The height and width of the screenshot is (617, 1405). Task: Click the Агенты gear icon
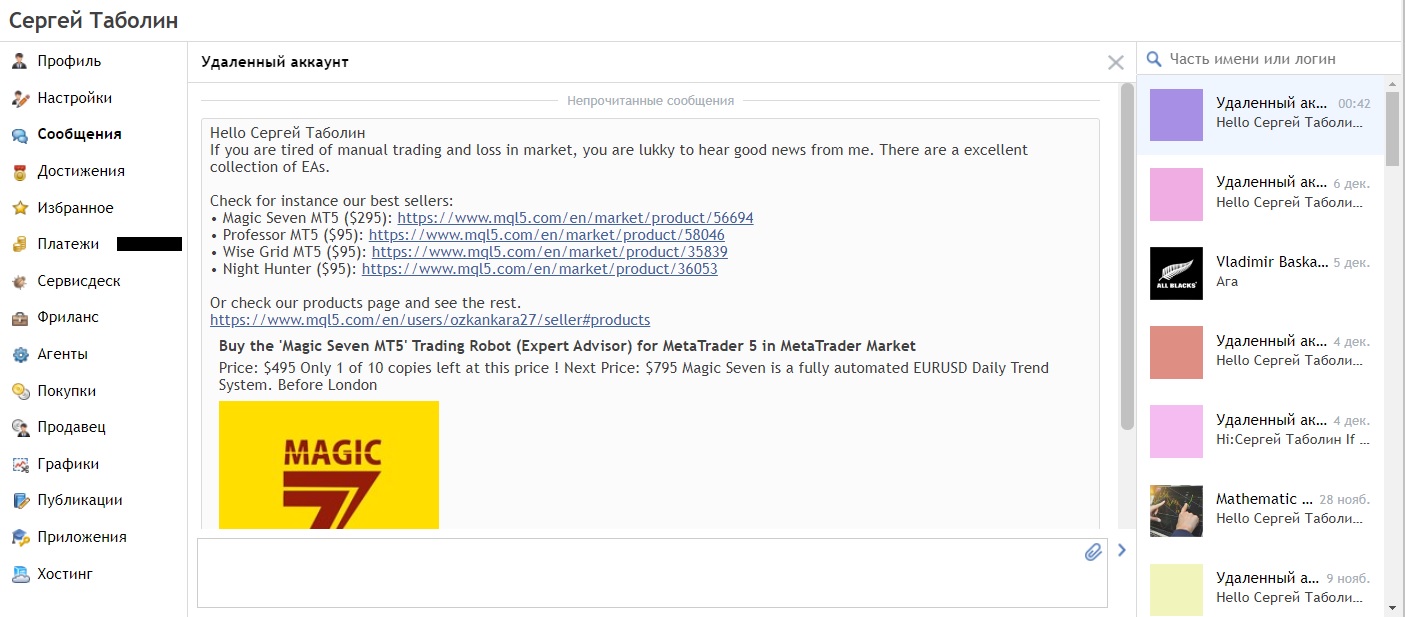(20, 354)
